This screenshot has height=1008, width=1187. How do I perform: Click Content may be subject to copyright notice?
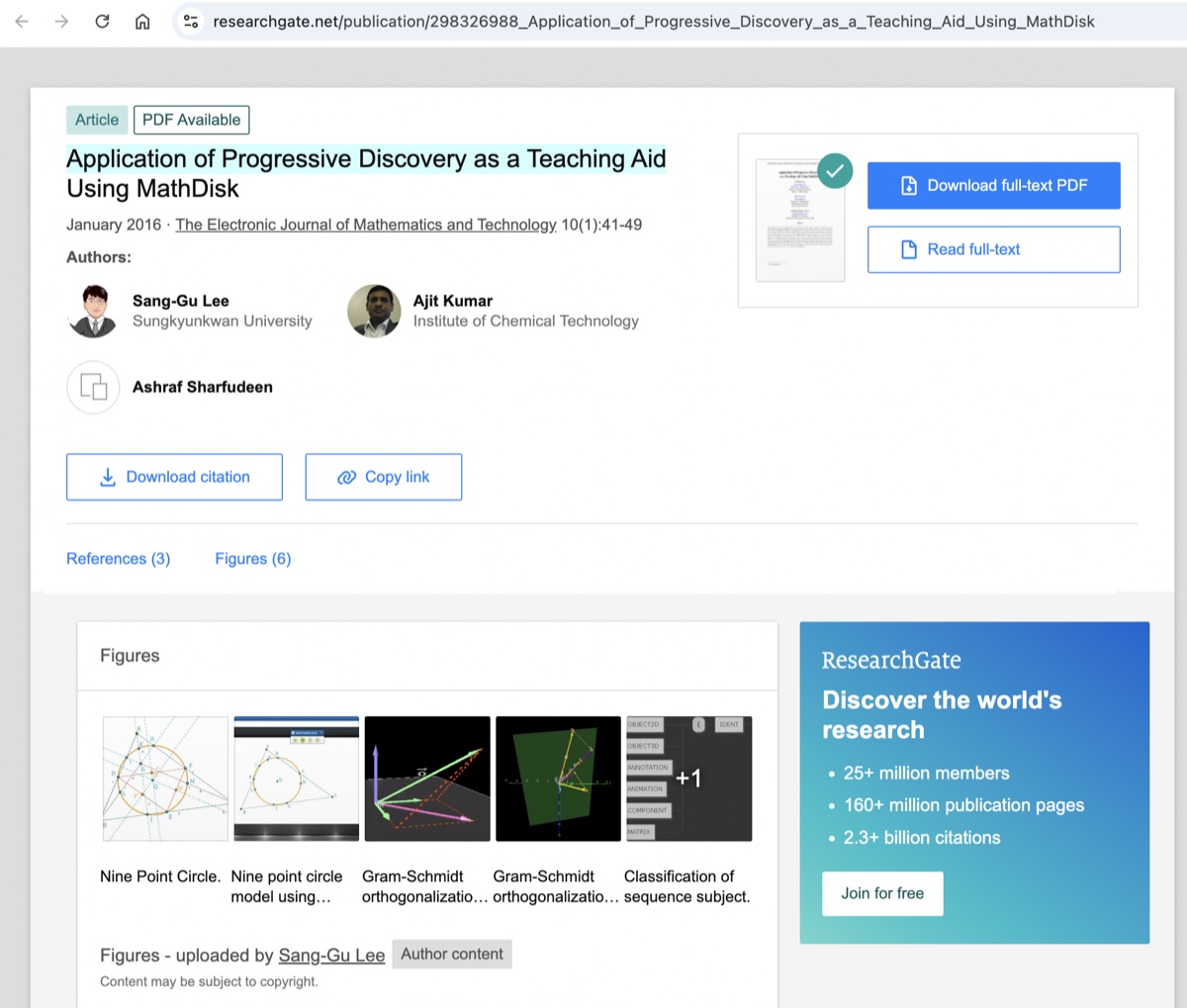(x=209, y=982)
